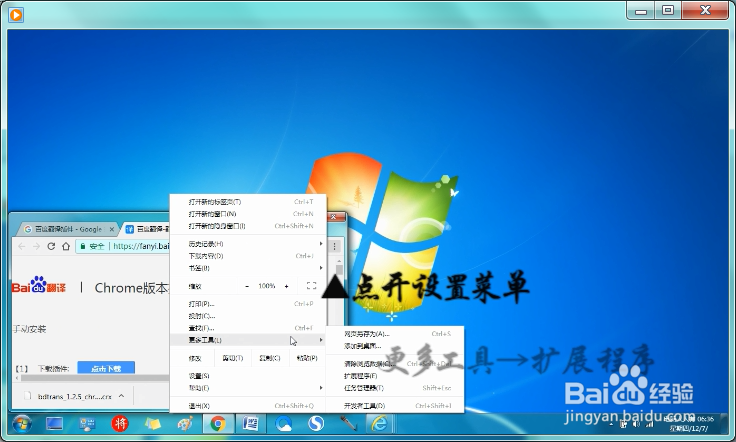Click the Chrome page vertical scrollbar thumb
The height and width of the screenshot is (442, 736).
pyautogui.click(x=339, y=270)
